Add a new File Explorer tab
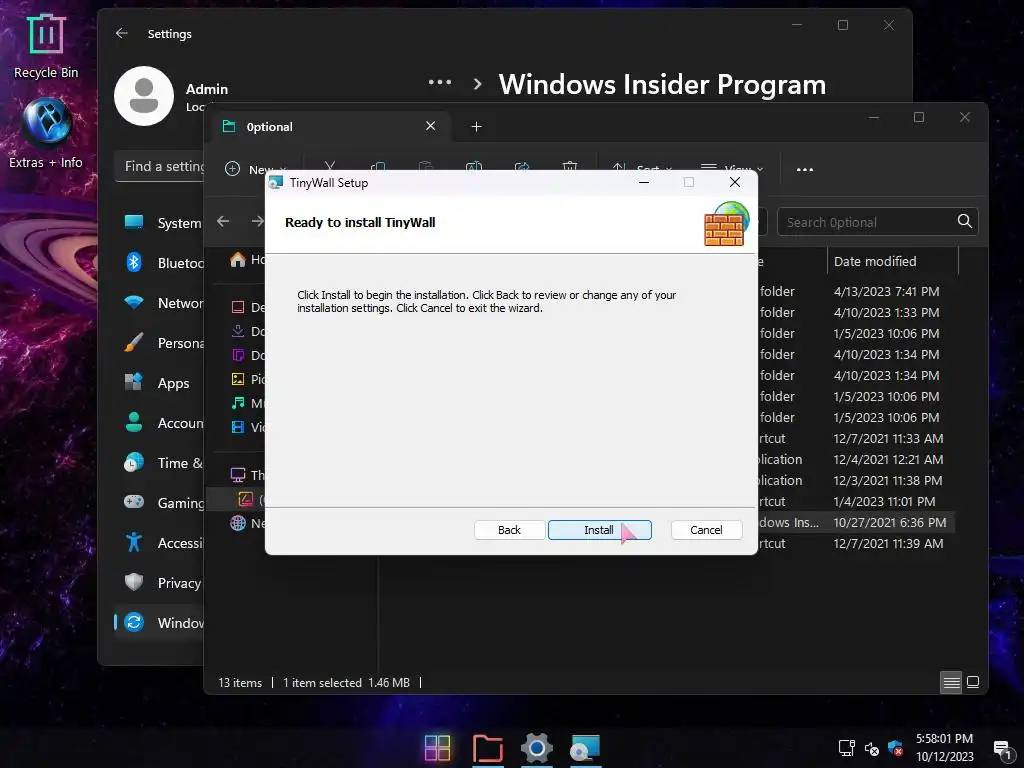The width and height of the screenshot is (1024, 768). 477,127
